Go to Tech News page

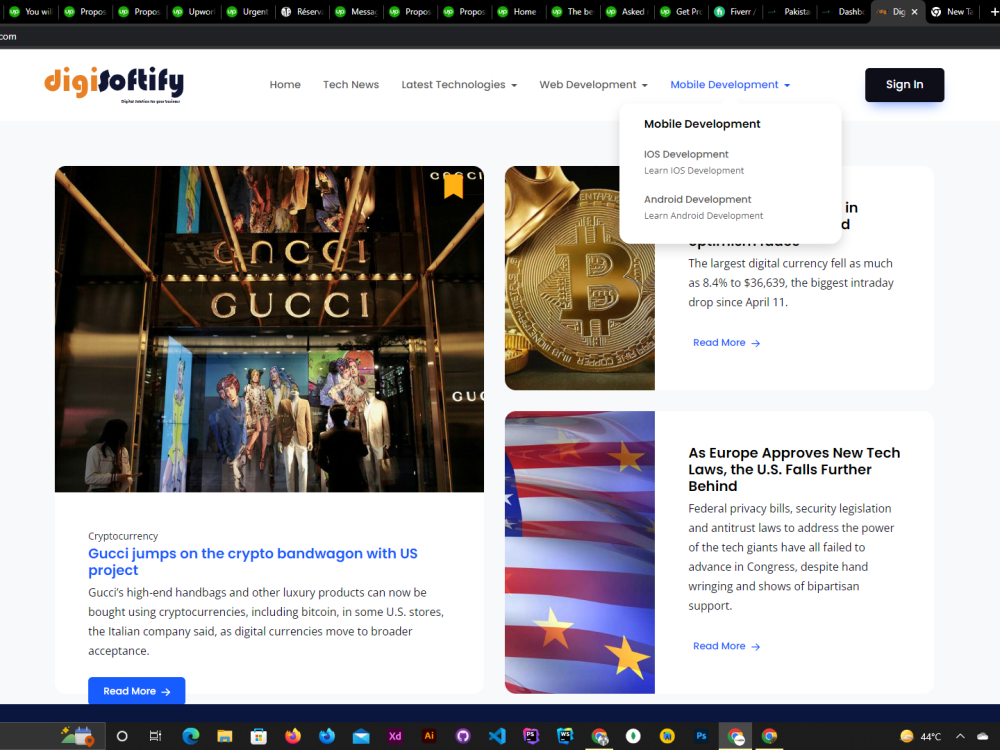pos(351,85)
